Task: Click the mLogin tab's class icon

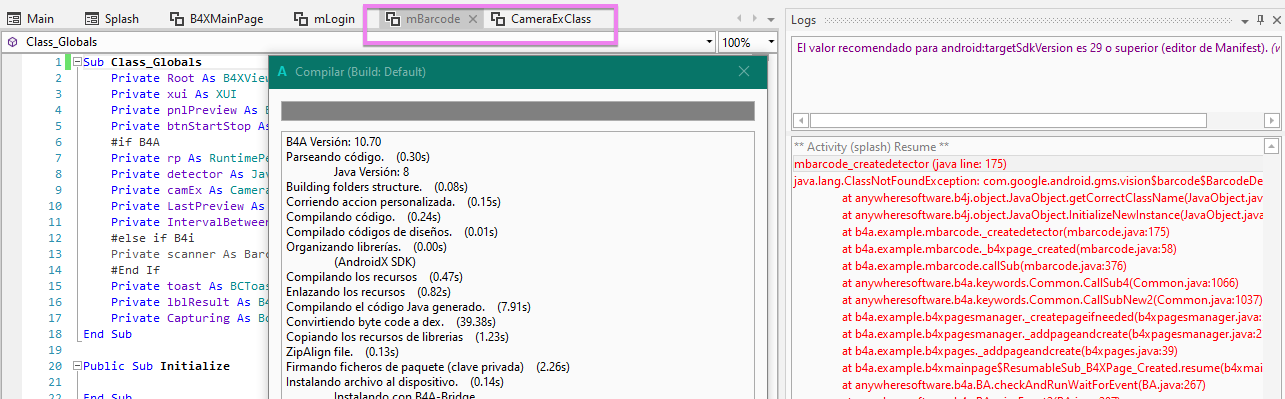Action: coord(302,18)
